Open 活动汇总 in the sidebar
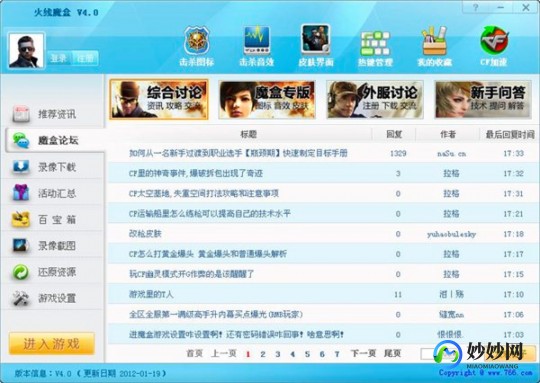 pos(52,193)
